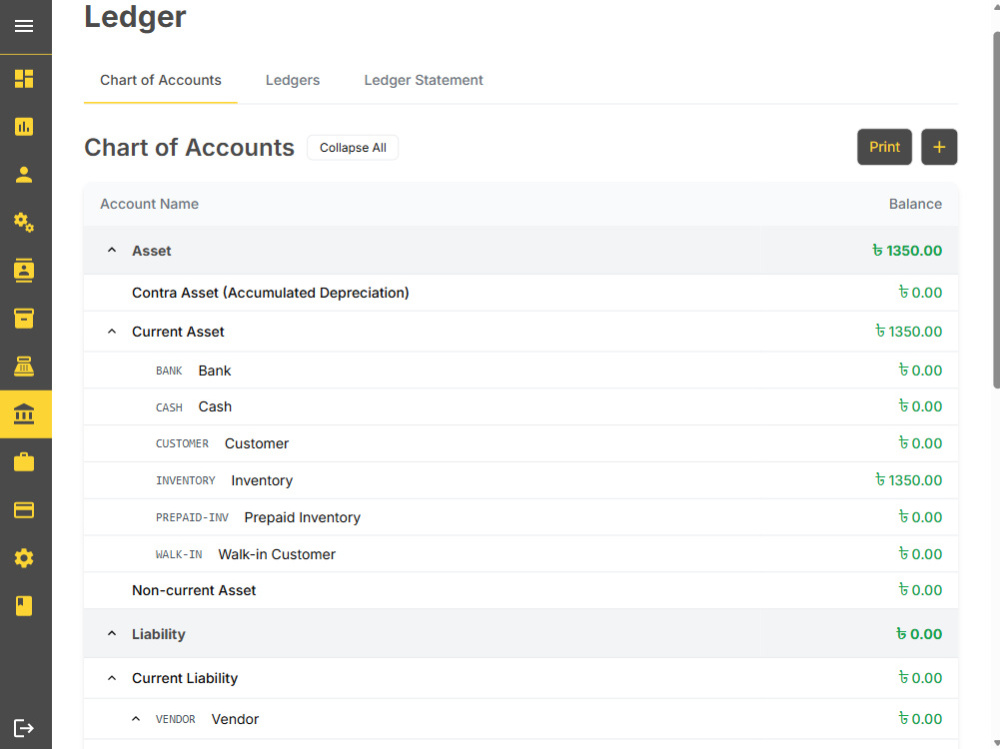Select the bank ledger icon in sidebar
This screenshot has width=1000, height=749.
(26, 414)
